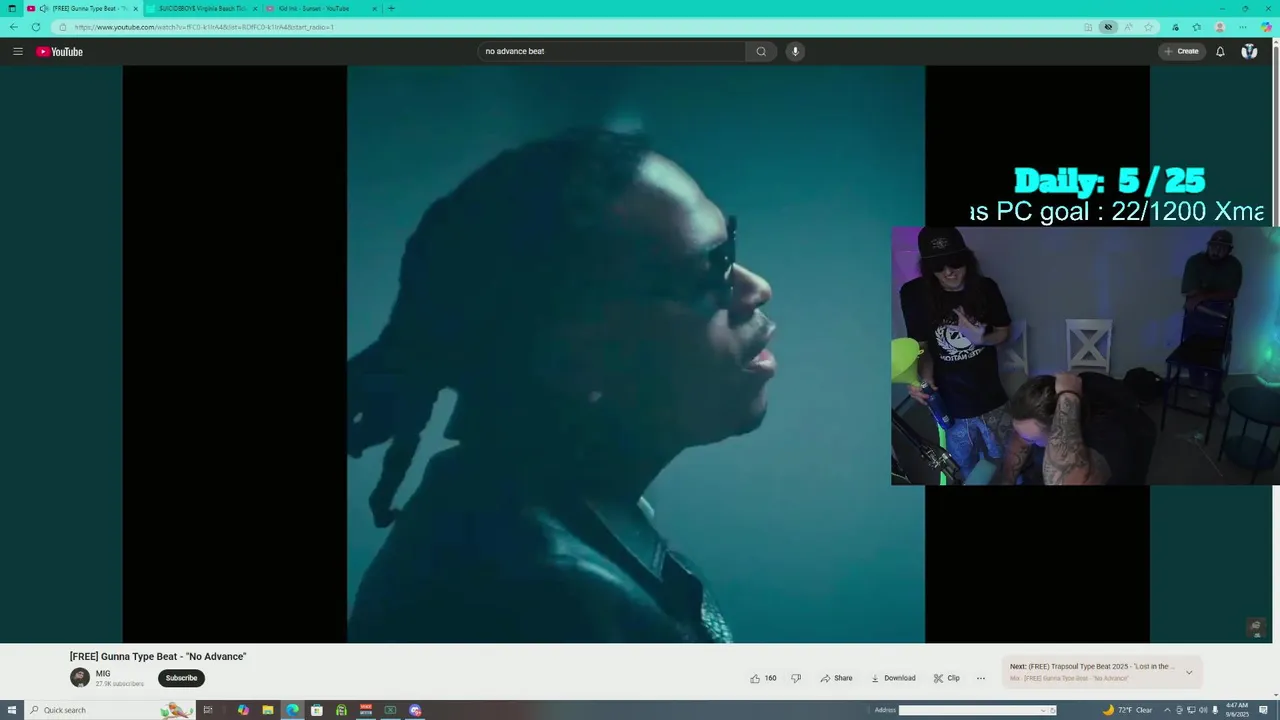Start voice search with microphone icon
Image resolution: width=1280 pixels, height=720 pixels.
795,51
